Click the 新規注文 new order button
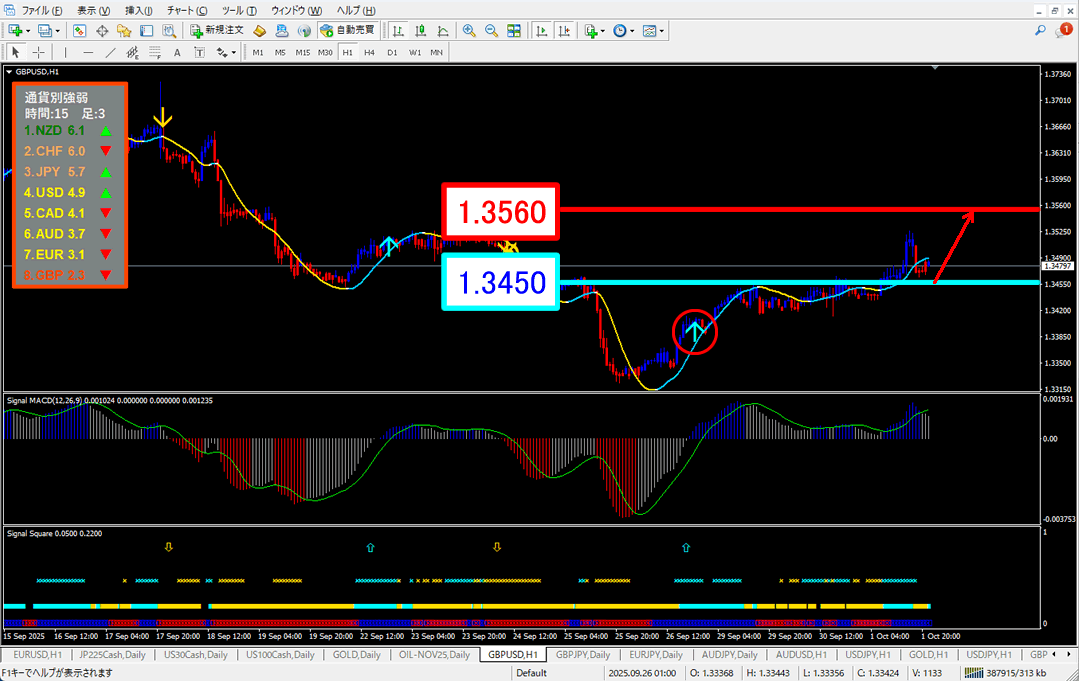1080x681 pixels. coord(216,31)
